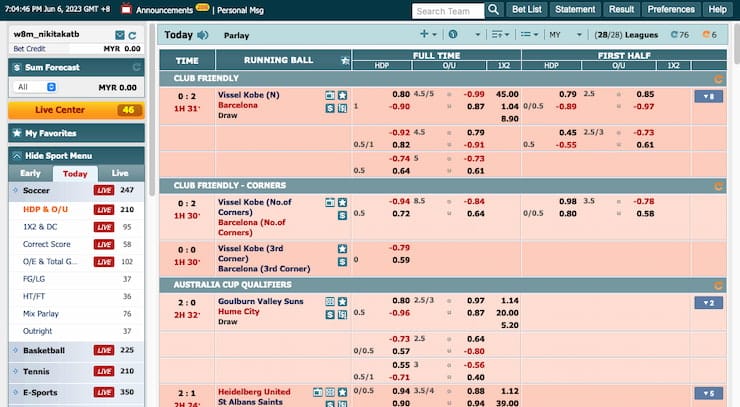Click the yellow Announcements notification badge
This screenshot has width=740, height=407.
(202, 7)
